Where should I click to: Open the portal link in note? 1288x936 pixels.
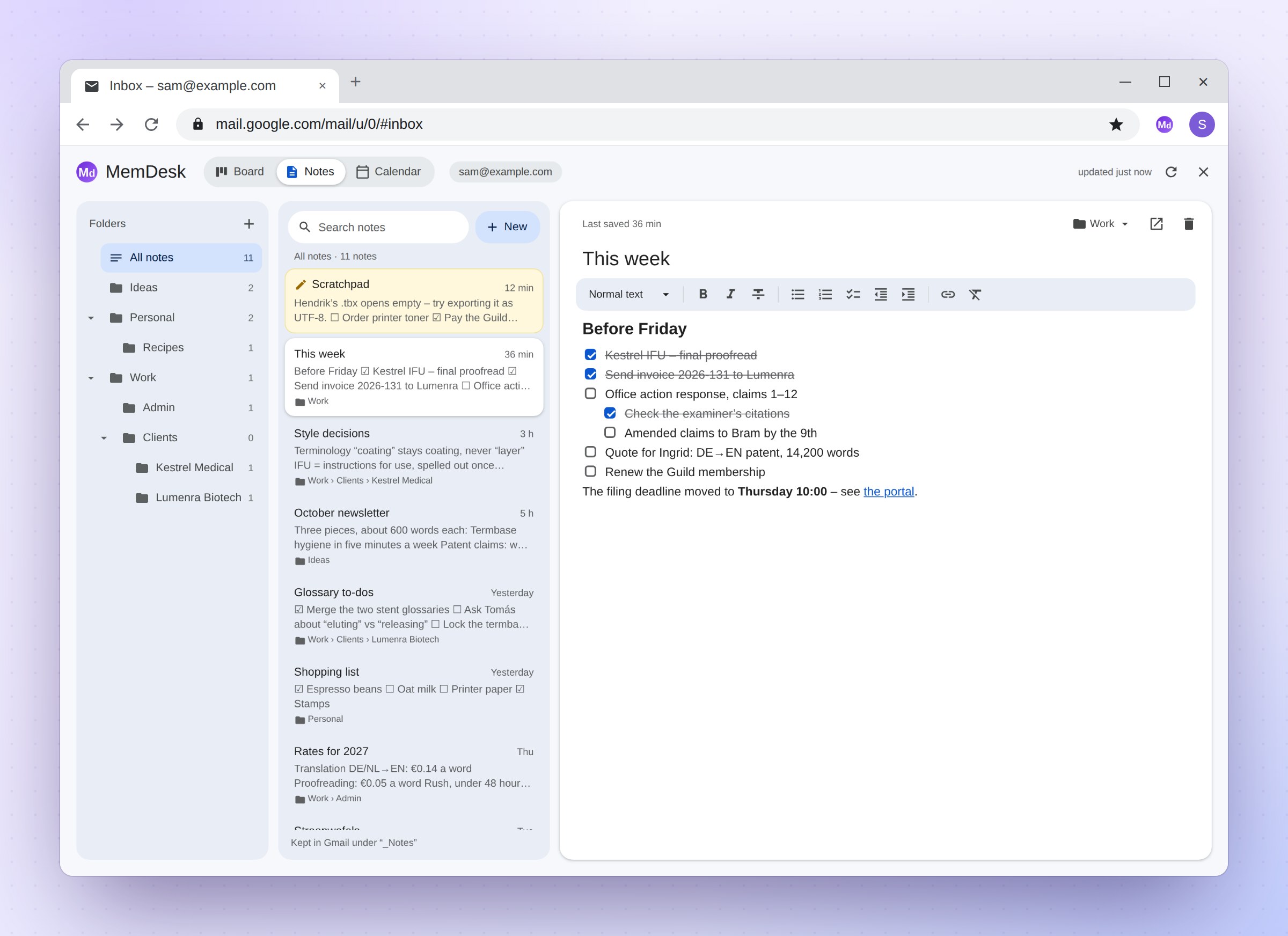888,491
